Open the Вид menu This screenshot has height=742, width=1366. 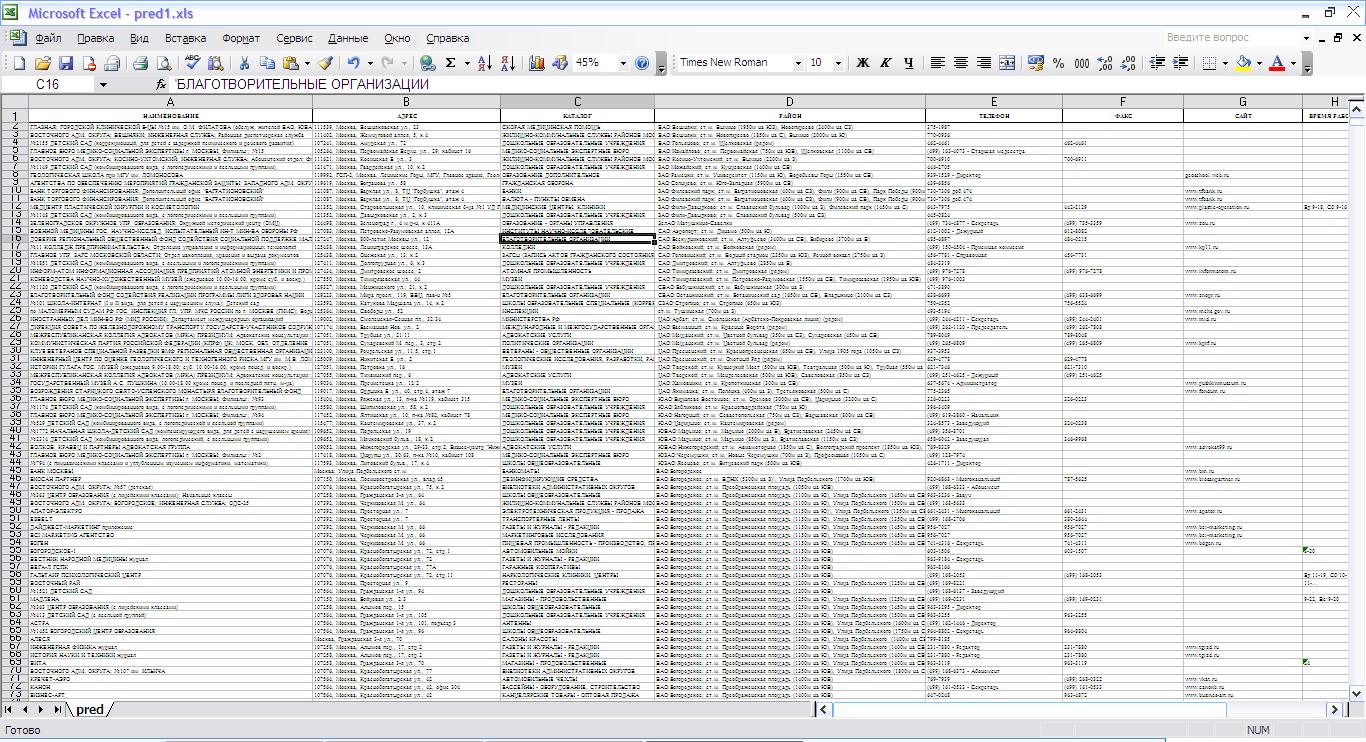[139, 38]
